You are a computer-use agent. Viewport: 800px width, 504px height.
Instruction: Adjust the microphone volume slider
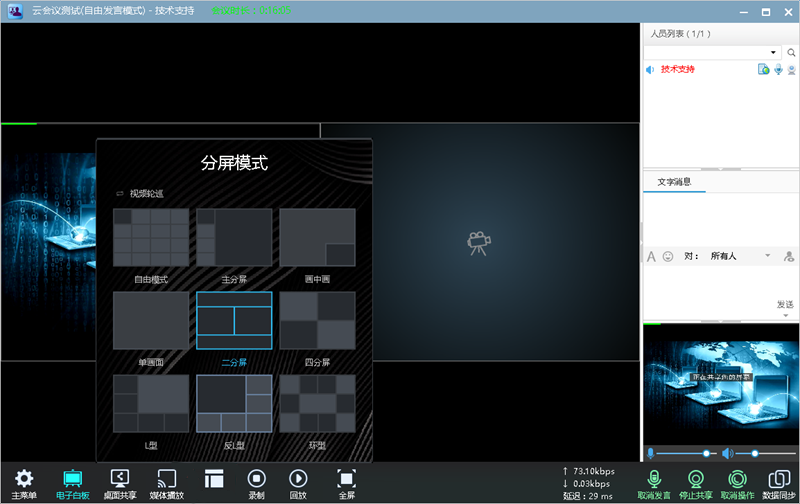click(706, 454)
